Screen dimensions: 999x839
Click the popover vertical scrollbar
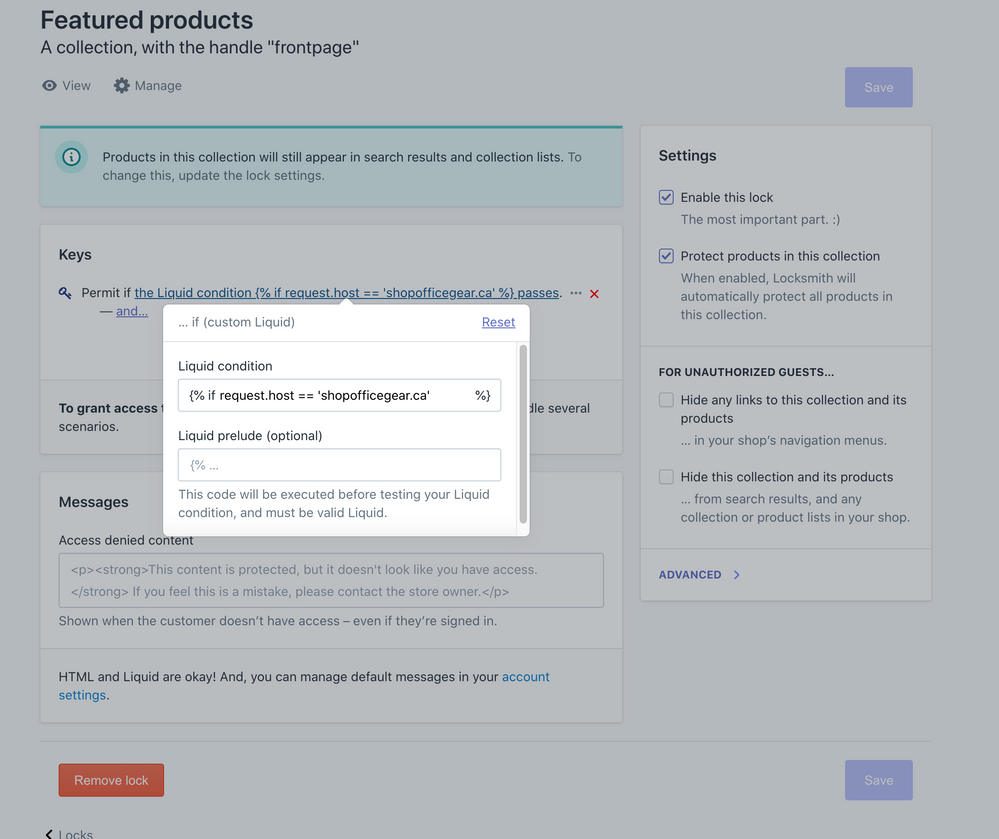point(522,433)
